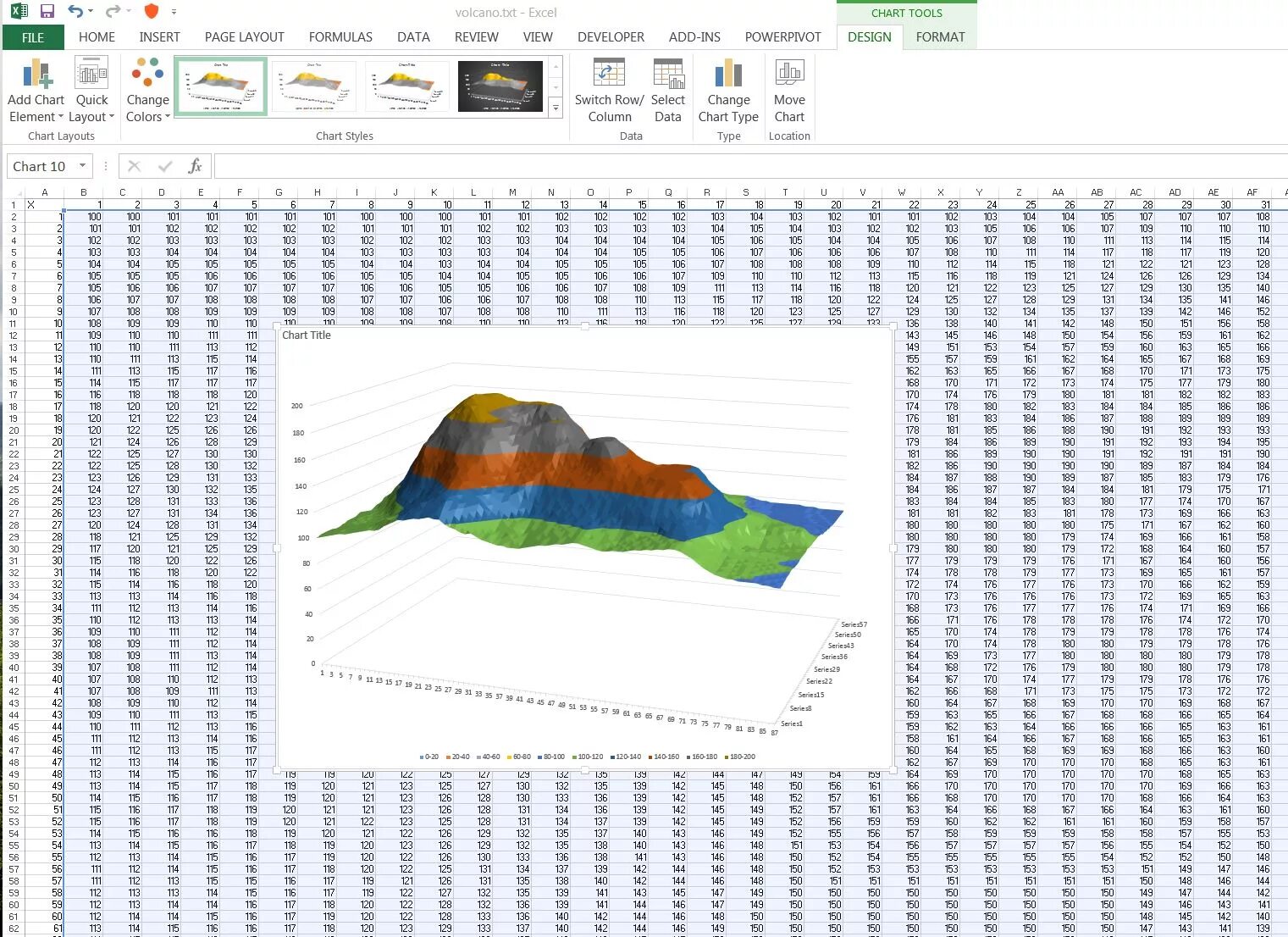
Task: Open the undo history dropdown arrow
Action: (x=91, y=12)
